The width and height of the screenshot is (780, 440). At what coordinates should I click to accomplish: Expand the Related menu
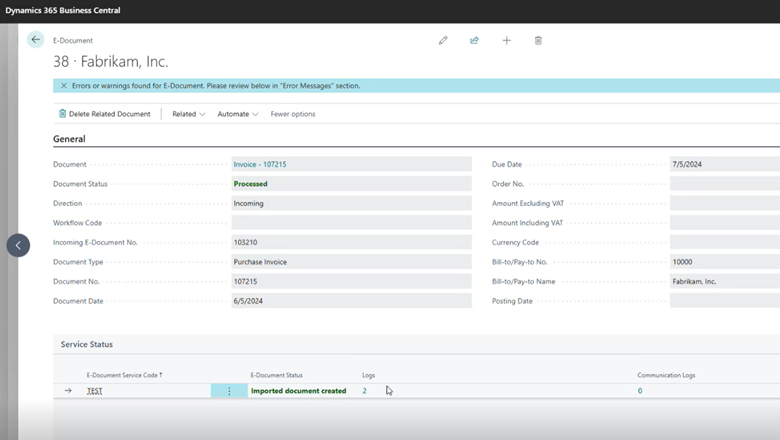click(189, 114)
